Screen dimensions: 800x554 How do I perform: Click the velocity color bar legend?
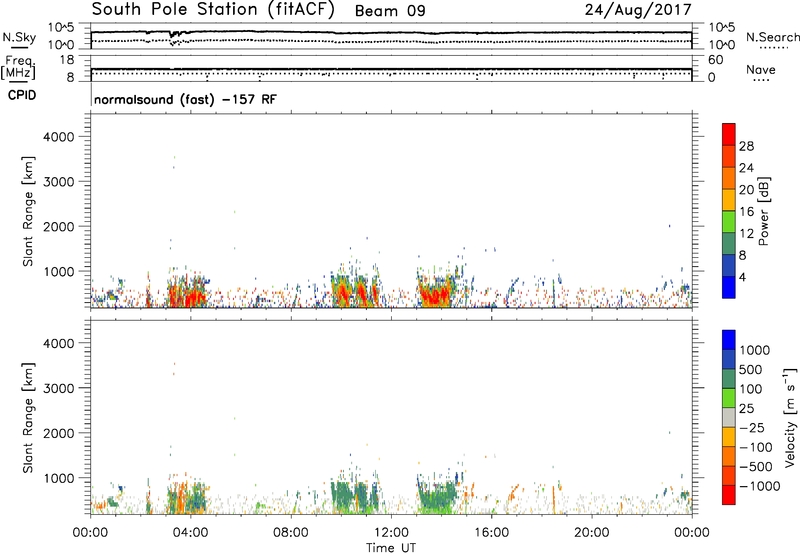(x=729, y=417)
